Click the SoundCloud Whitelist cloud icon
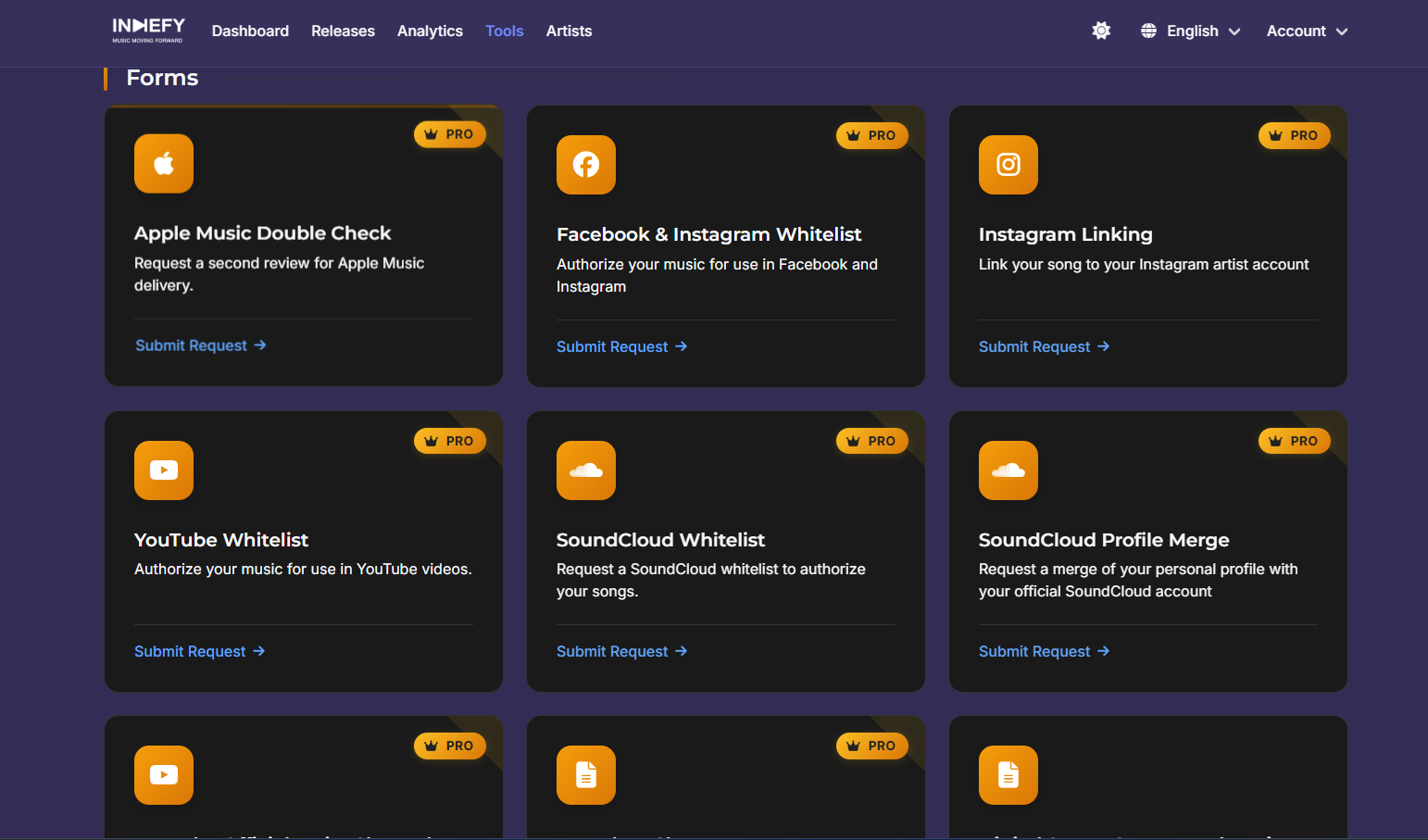 [586, 470]
